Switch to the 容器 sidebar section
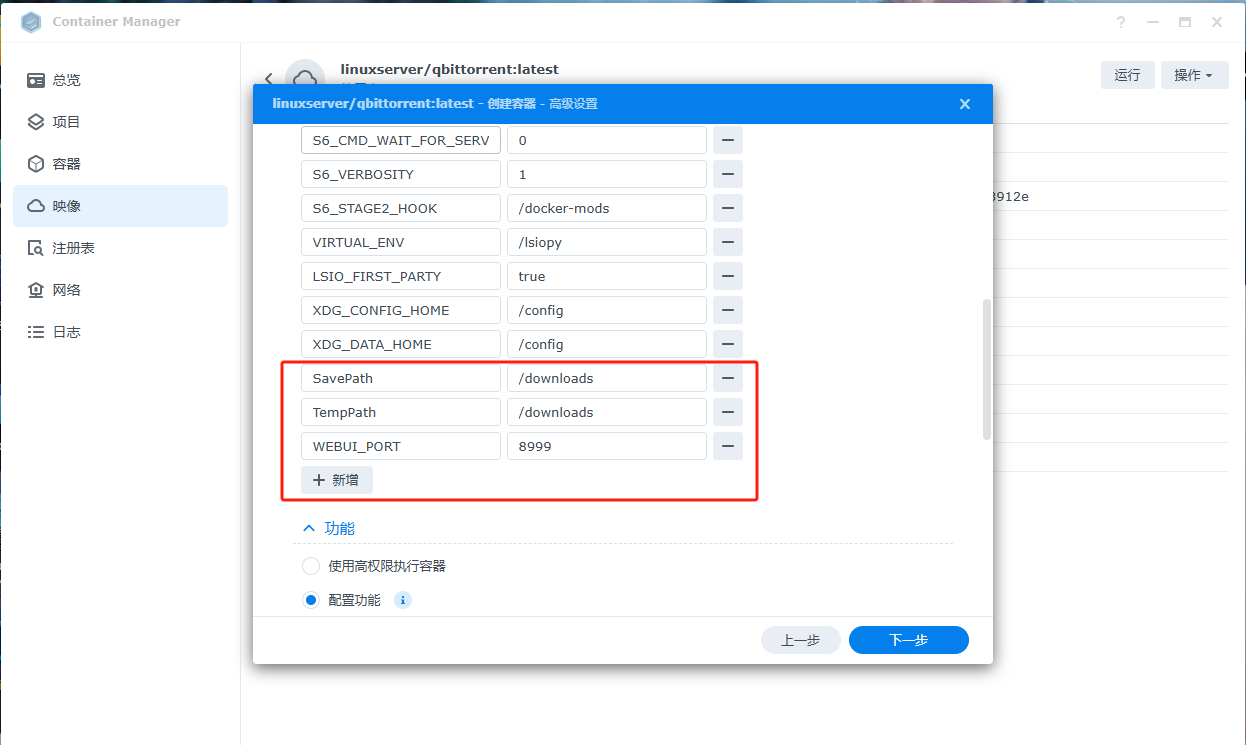The width and height of the screenshot is (1246, 745). tap(66, 164)
